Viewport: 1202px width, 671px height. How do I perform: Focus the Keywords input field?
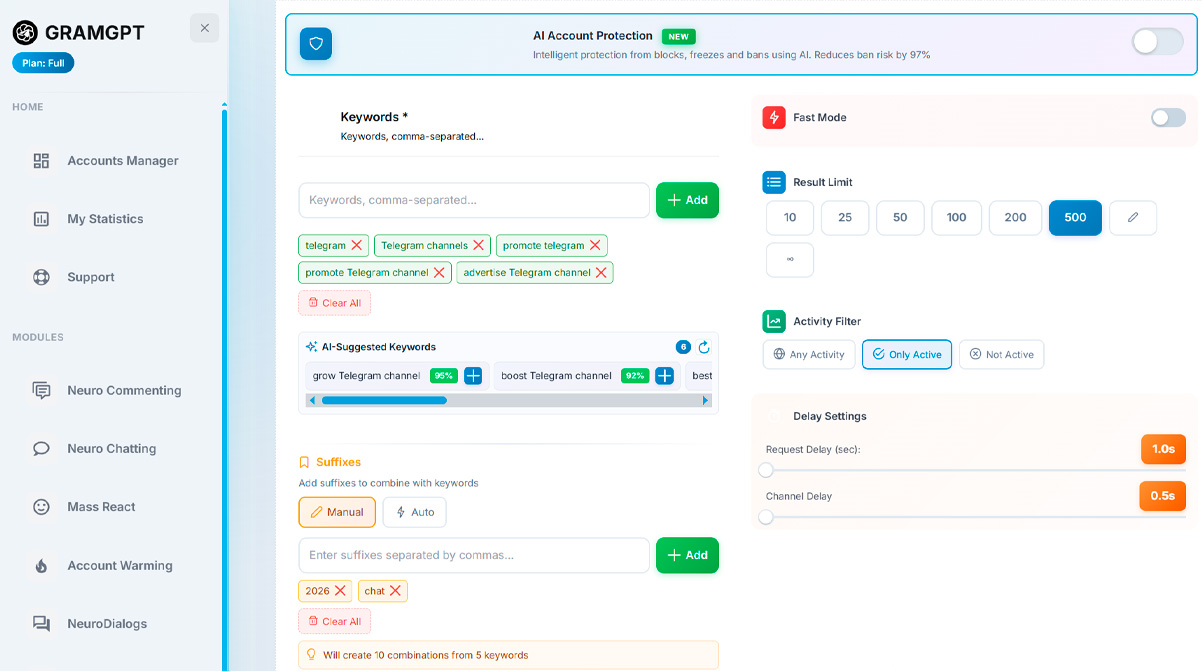(x=474, y=200)
